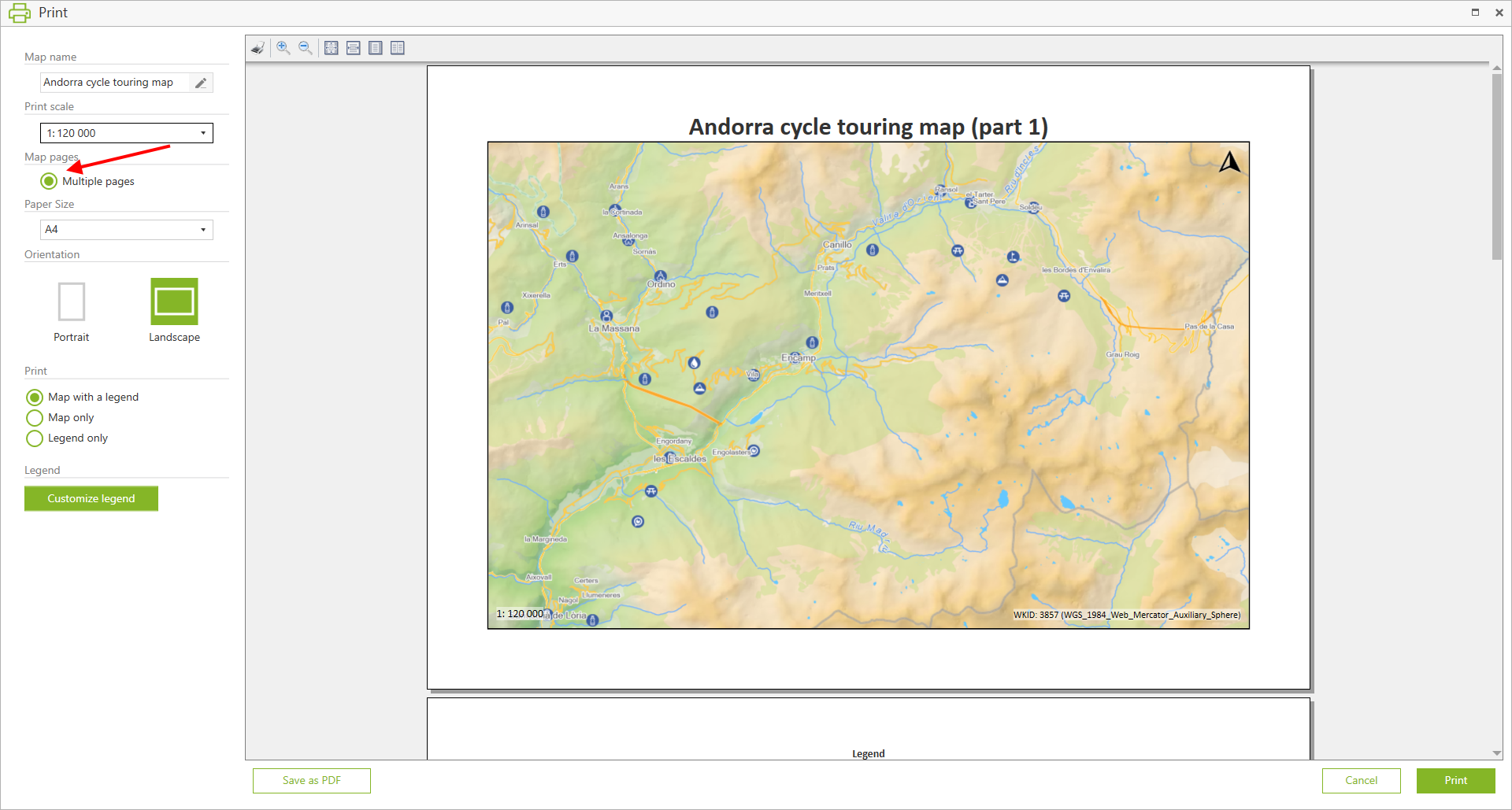
Task: Click the Save as PDF button
Action: point(312,780)
